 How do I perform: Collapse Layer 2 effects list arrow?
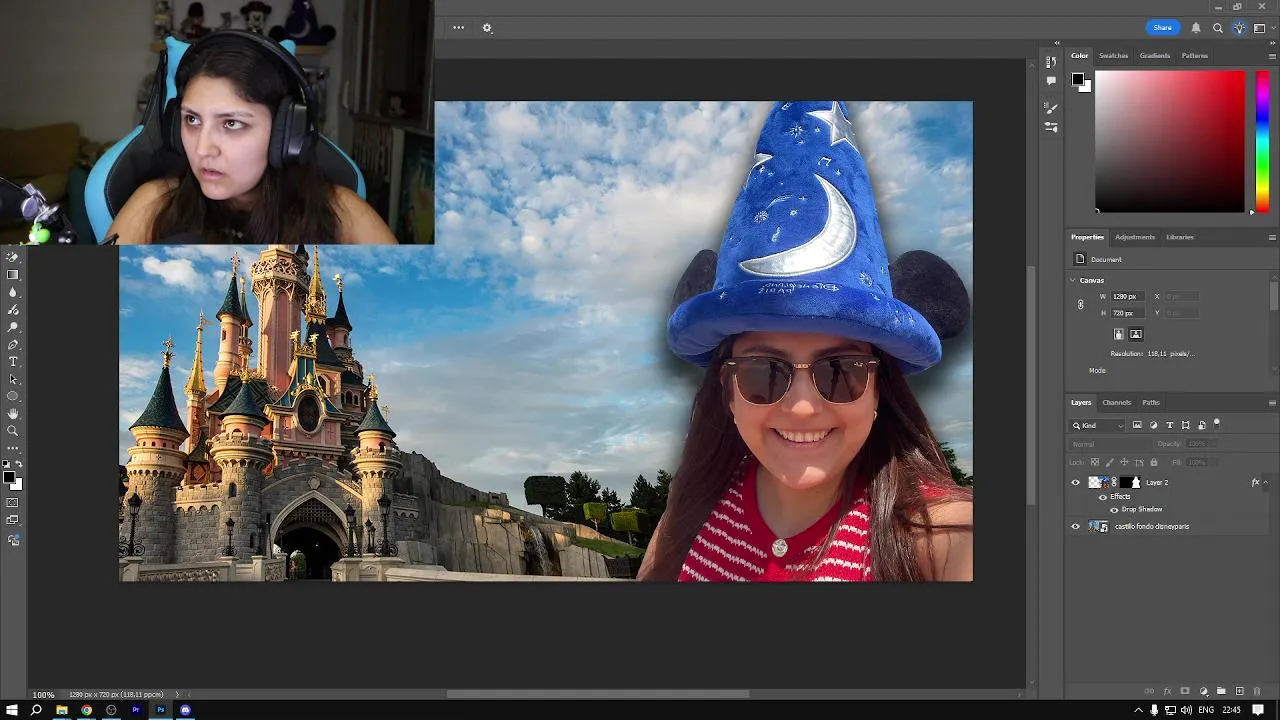pos(1268,482)
